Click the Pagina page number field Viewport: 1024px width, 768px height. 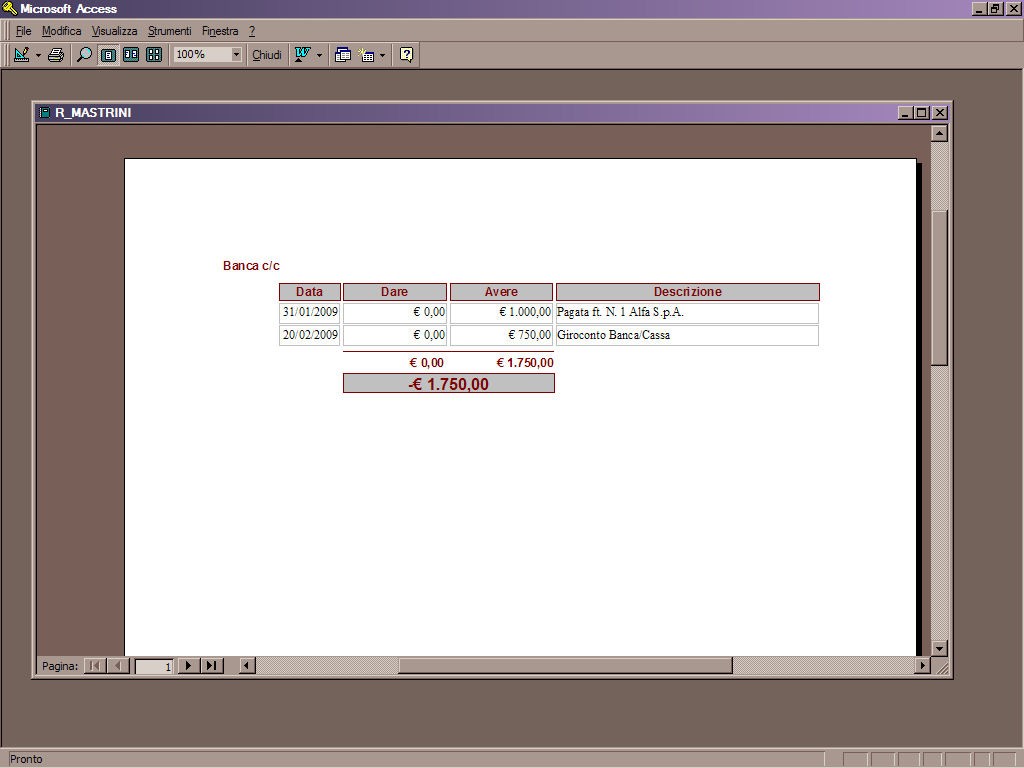(154, 666)
